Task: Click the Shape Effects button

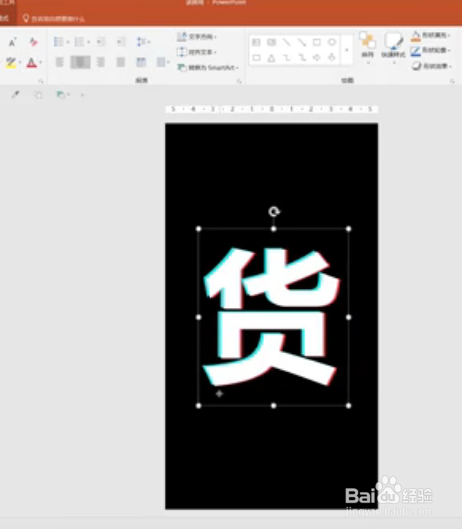Action: click(431, 66)
